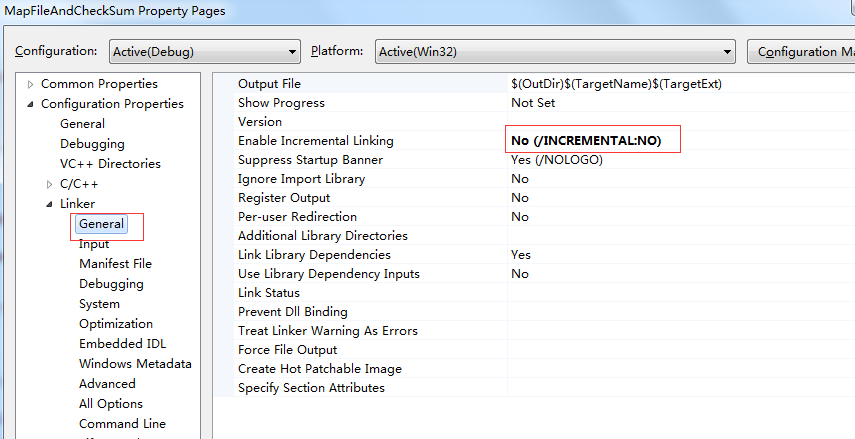Expand the Common Properties tree node
Image resolution: width=855 pixels, height=439 pixels.
pos(31,85)
